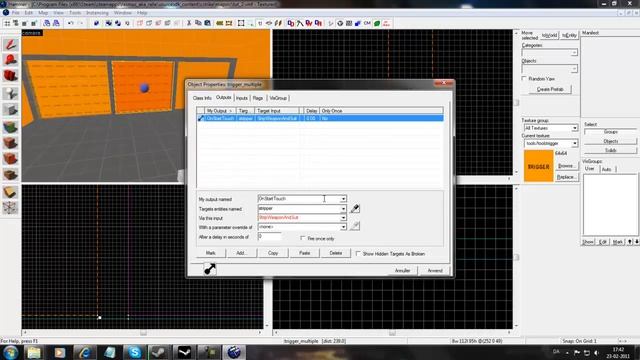Toggle the Random Yaw checkbox
640x360 pixels.
tap(524, 78)
